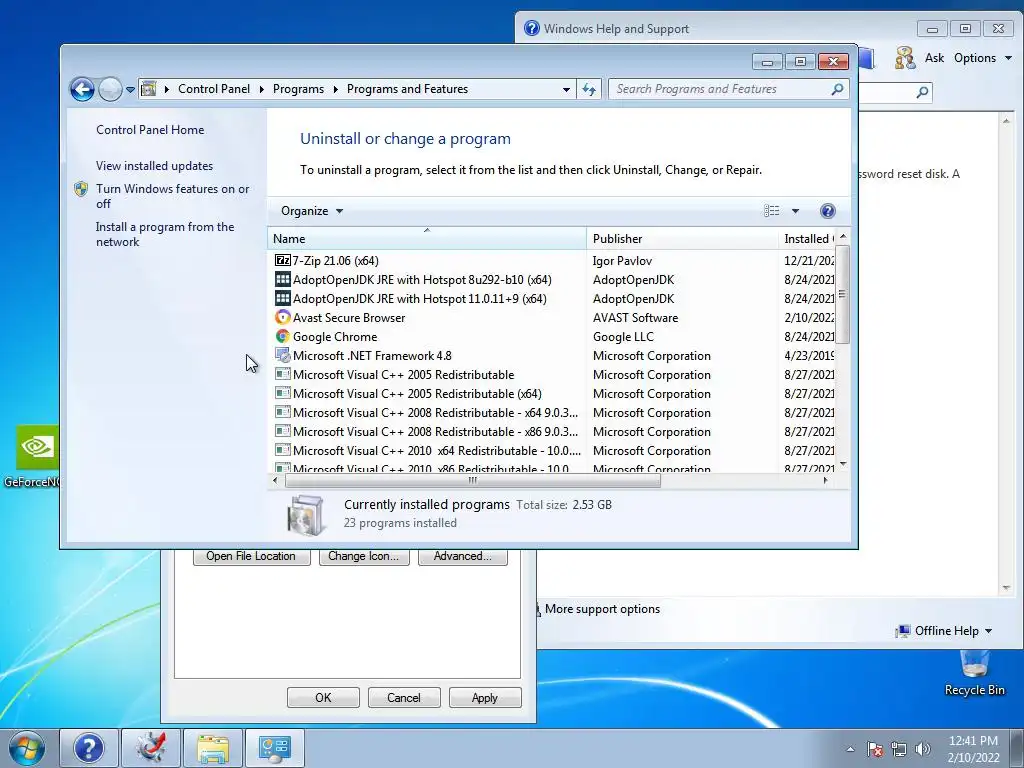Select Programs and Features in the breadcrumb
The height and width of the screenshot is (768, 1024).
click(x=407, y=89)
